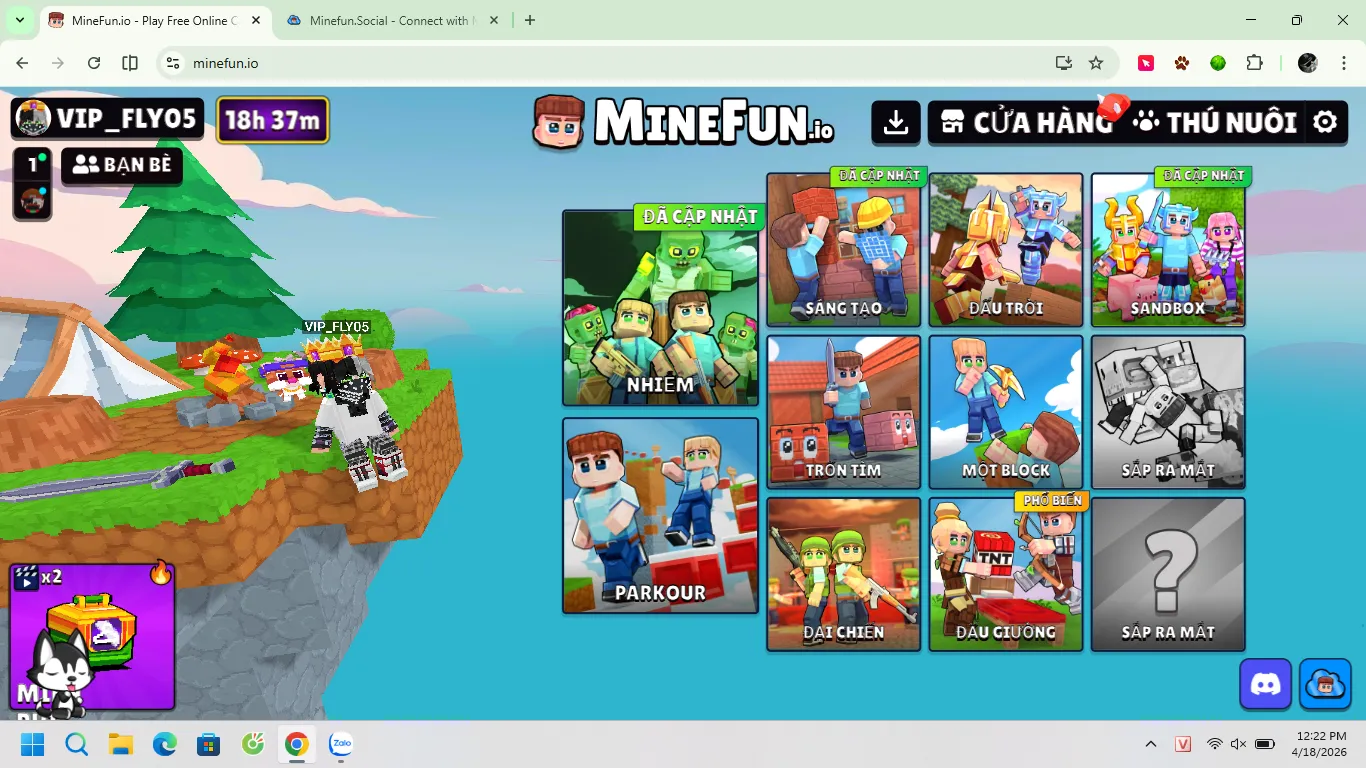The width and height of the screenshot is (1366, 768).
Task: Go back to previous page
Action: (22, 63)
